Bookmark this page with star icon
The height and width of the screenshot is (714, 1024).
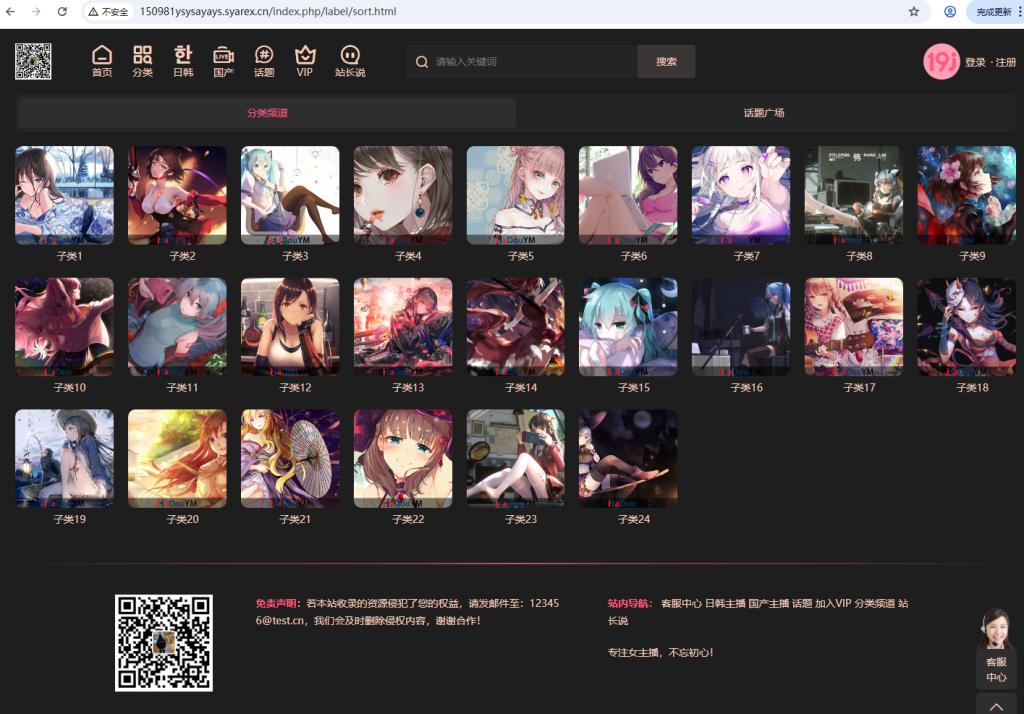[x=914, y=11]
